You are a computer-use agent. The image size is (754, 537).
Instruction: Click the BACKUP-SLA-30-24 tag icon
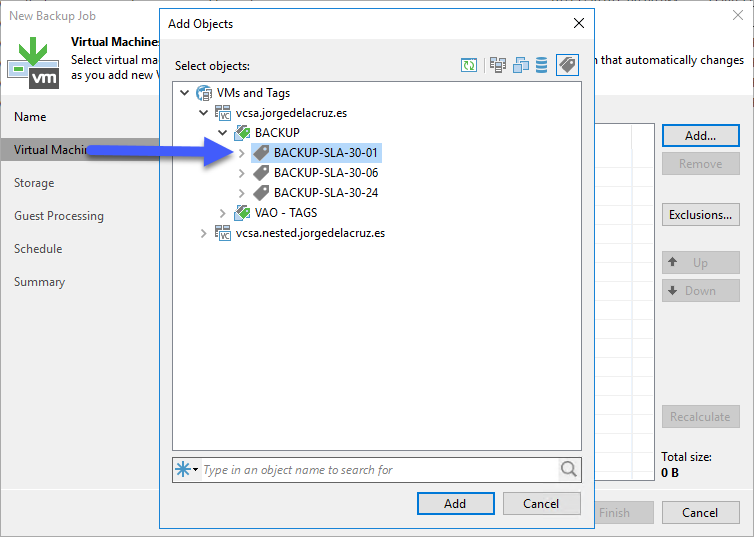(x=261, y=193)
